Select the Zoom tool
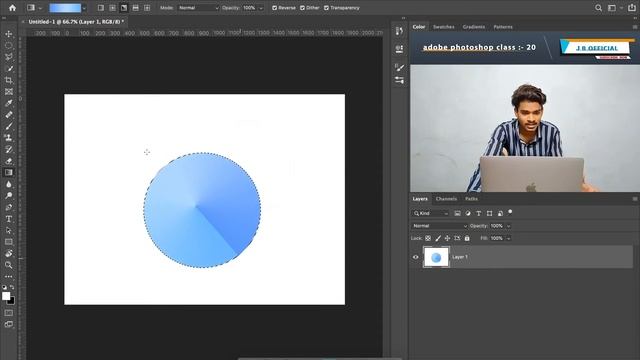 (9, 265)
